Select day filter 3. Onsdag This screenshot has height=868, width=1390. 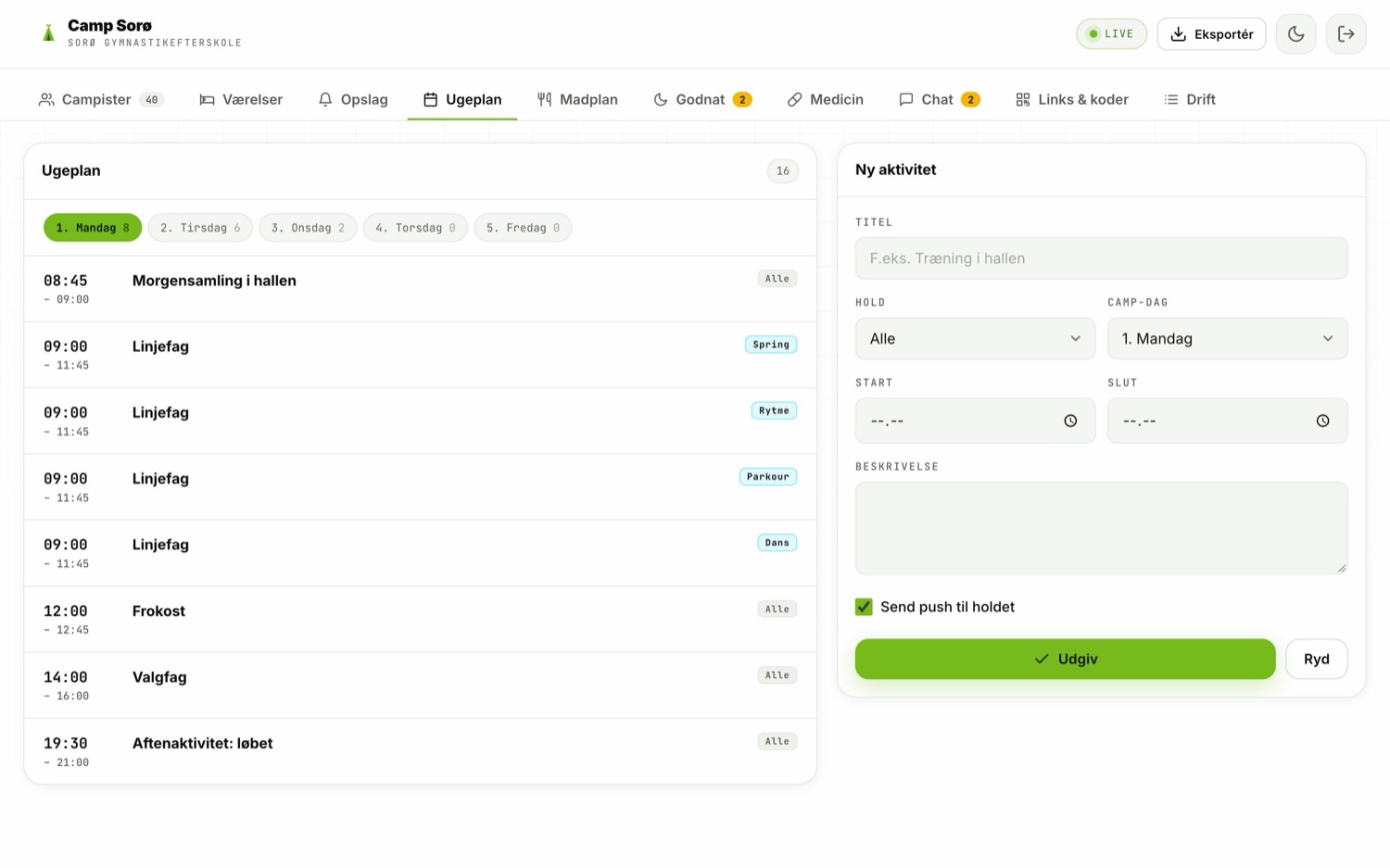[308, 228]
